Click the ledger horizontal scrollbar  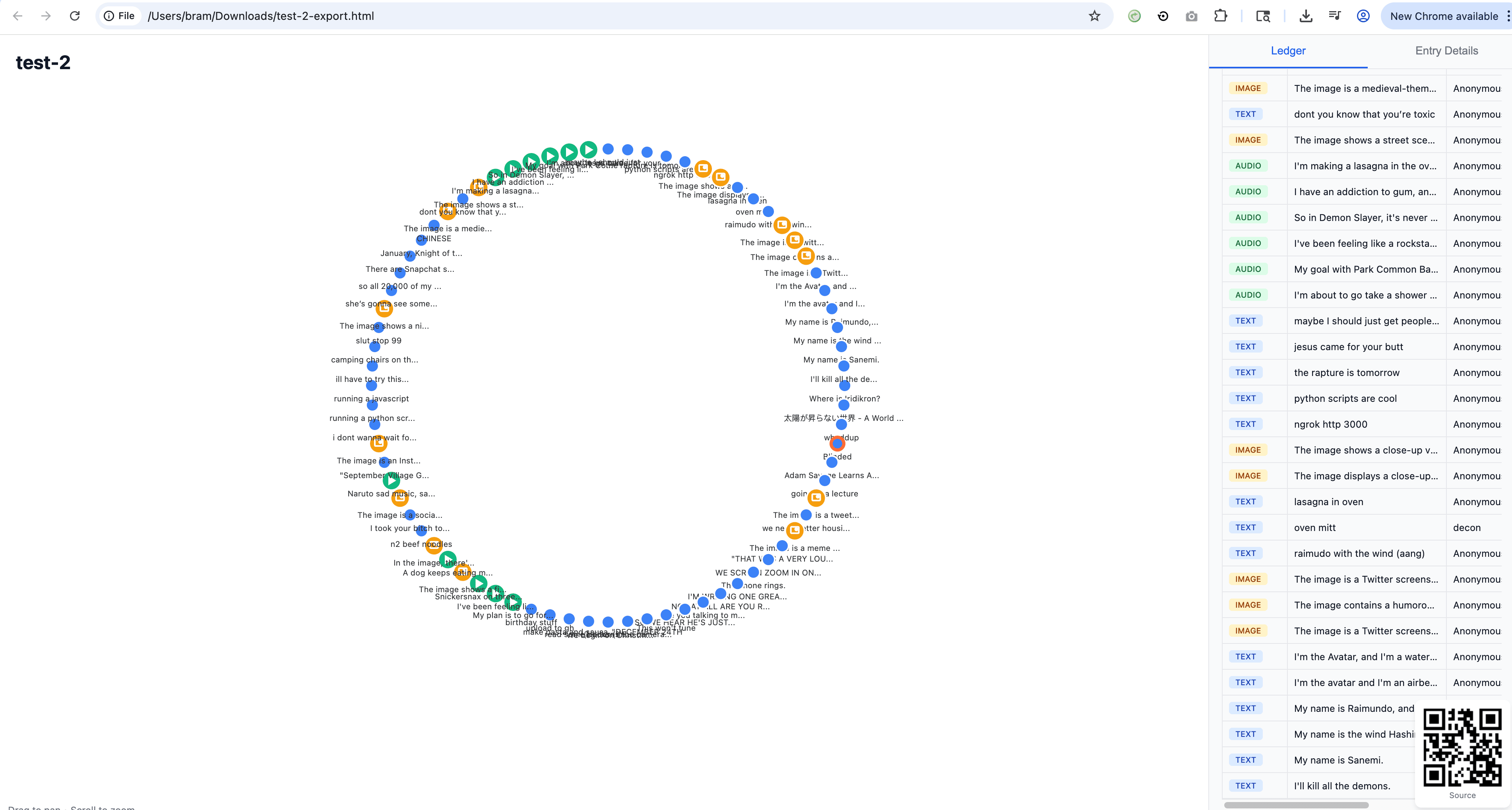pyautogui.click(x=1296, y=805)
